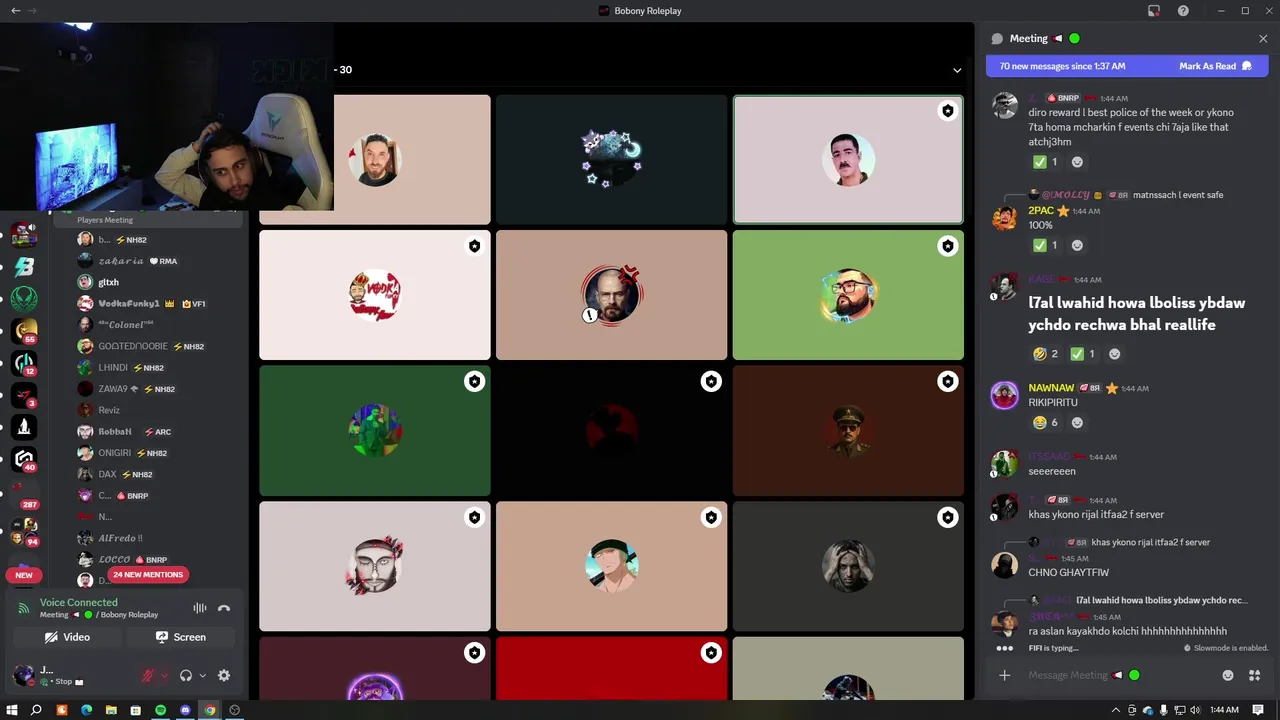The width and height of the screenshot is (1280, 720).
Task: Toggle checkmark reaction on police reward message
Action: pos(1045,162)
